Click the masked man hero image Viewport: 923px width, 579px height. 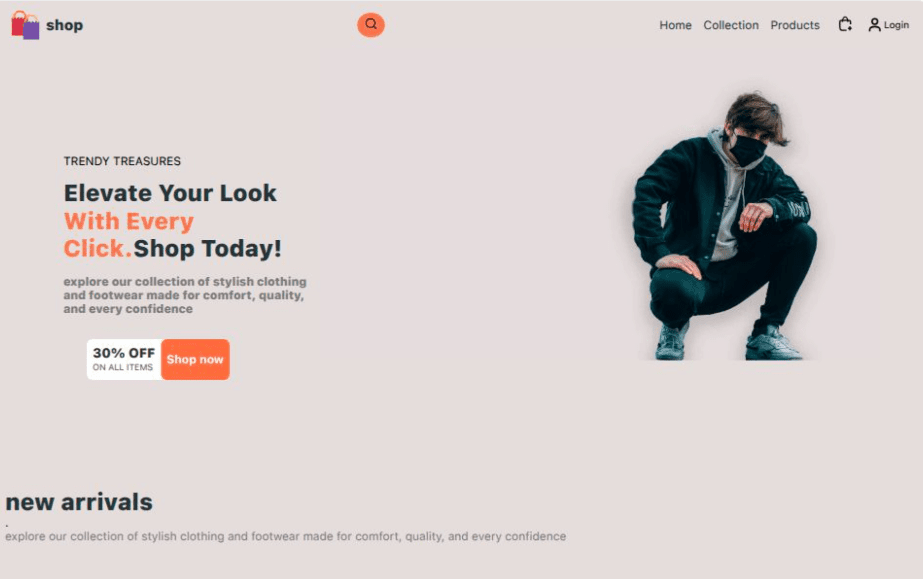(x=724, y=225)
